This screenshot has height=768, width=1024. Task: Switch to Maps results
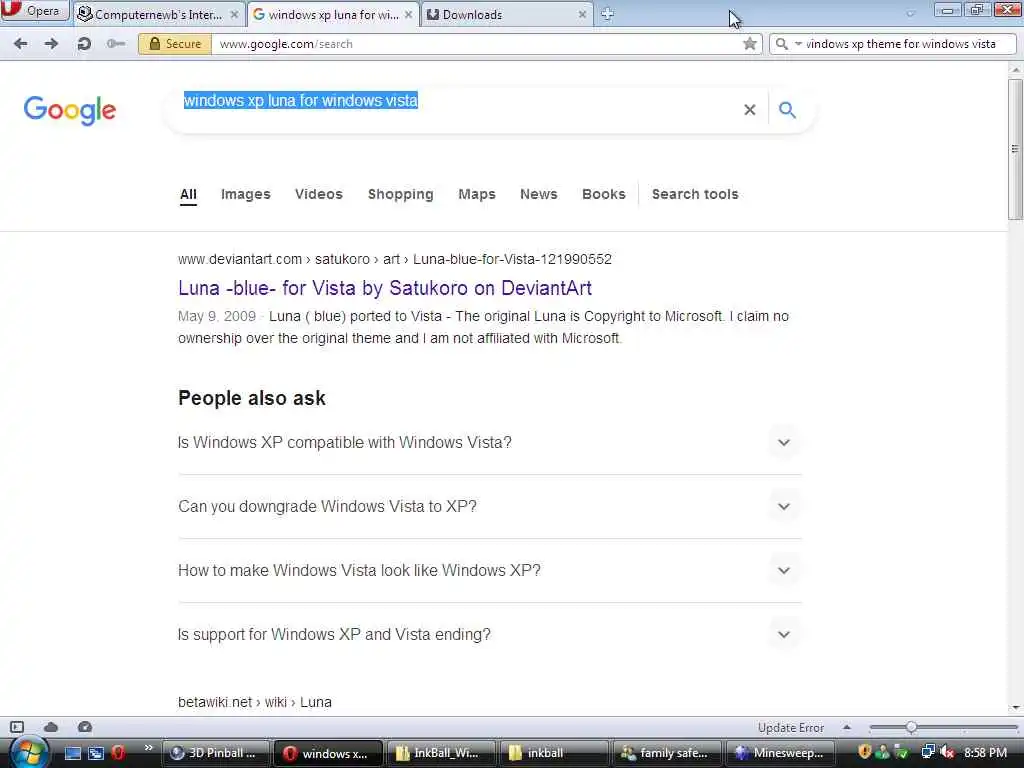(477, 194)
